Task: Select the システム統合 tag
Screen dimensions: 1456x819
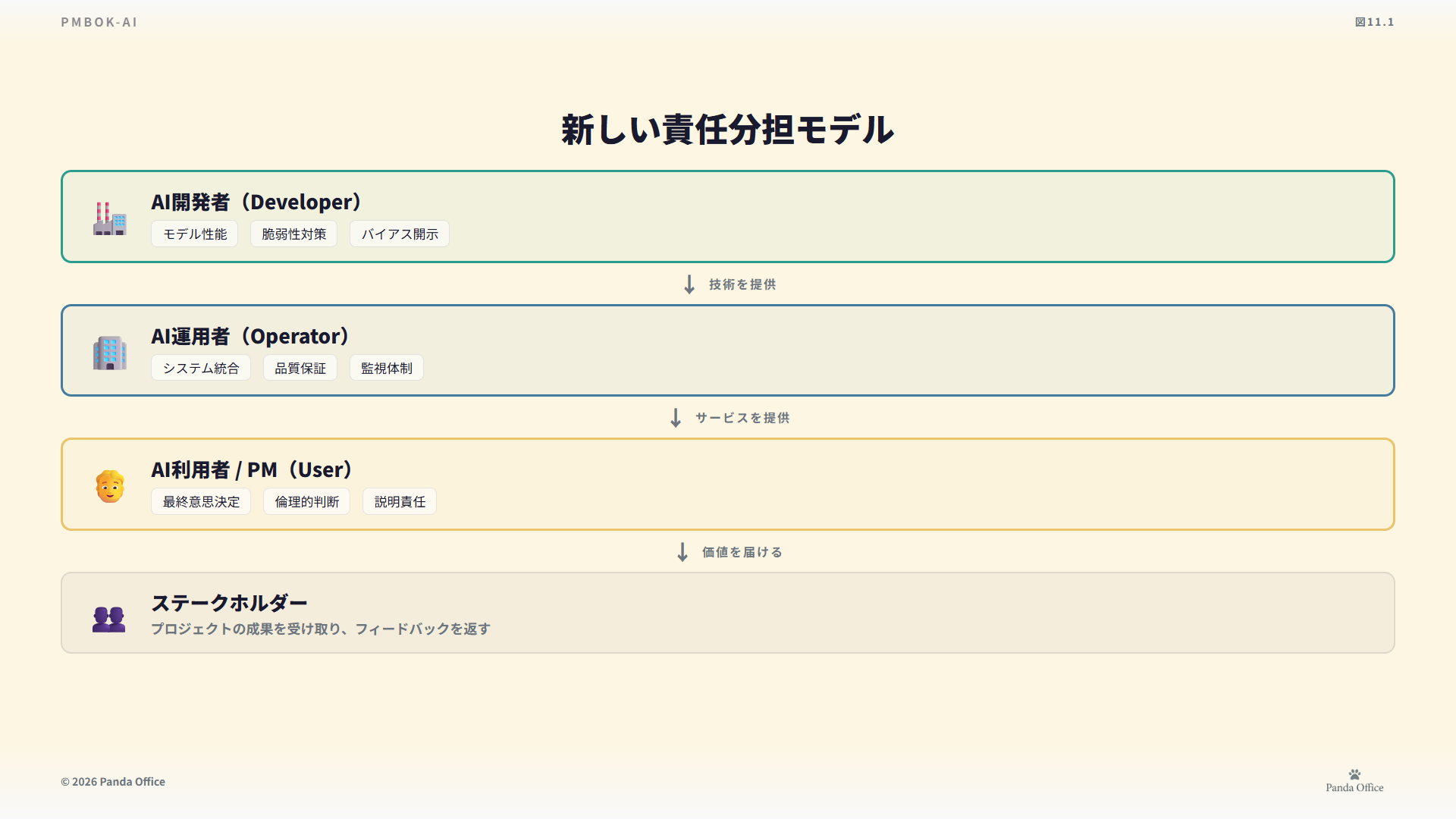Action: 201,368
